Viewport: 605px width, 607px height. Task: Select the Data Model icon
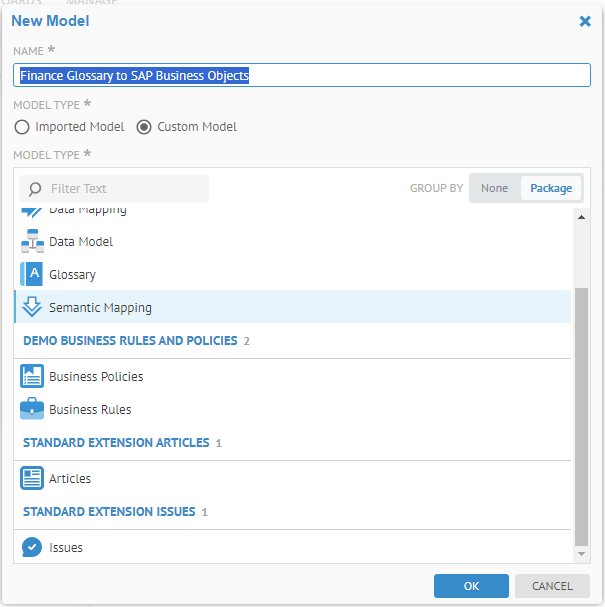(x=32, y=242)
